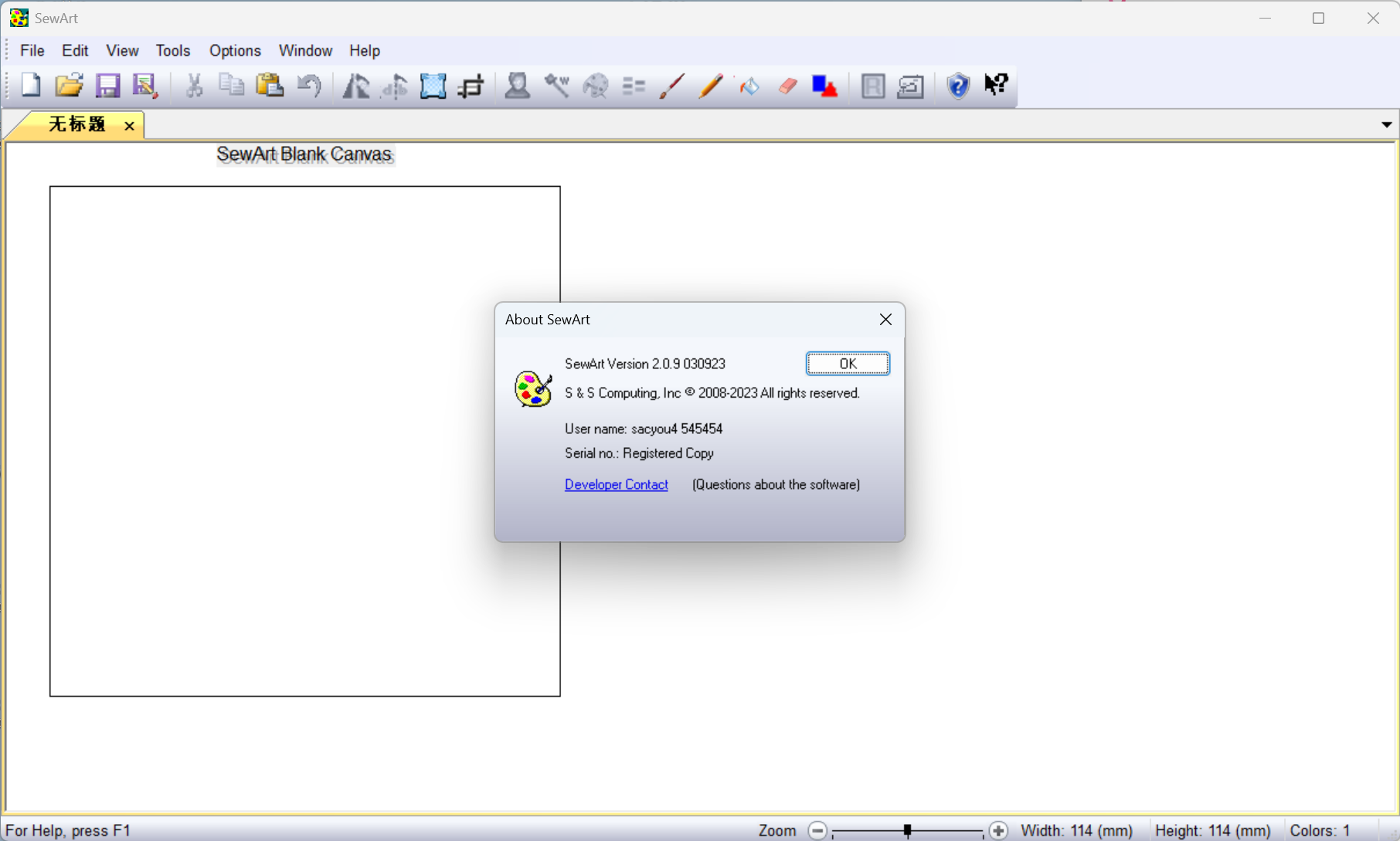
Task: Cut selection with the scissors icon
Action: 194,85
